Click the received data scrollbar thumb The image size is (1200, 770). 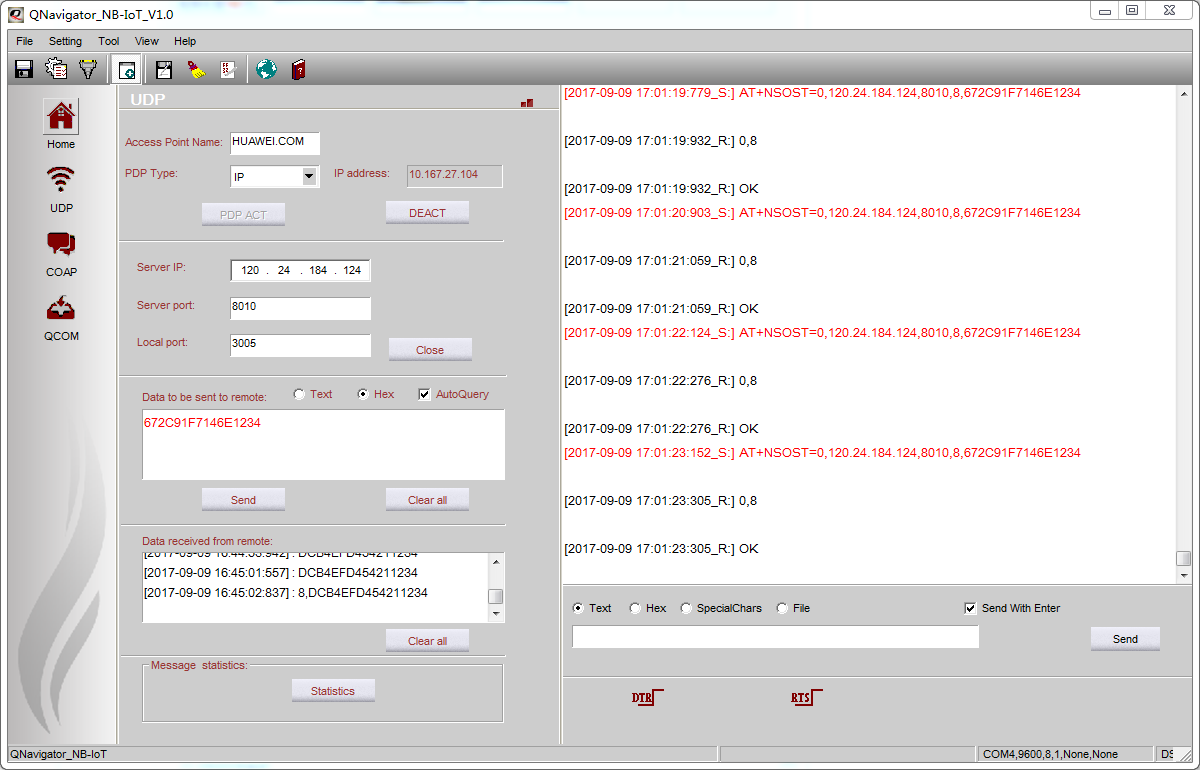(495, 596)
